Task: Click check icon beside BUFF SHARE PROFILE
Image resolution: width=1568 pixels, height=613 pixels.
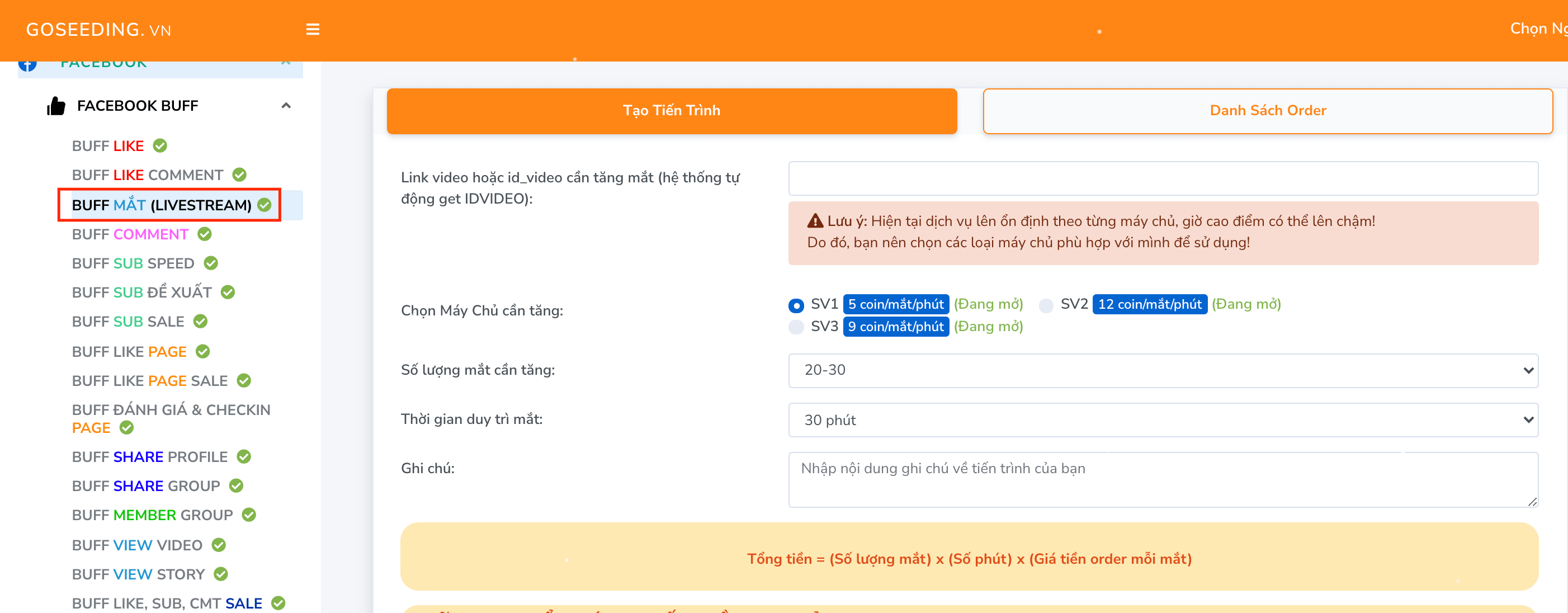Action: coord(243,456)
